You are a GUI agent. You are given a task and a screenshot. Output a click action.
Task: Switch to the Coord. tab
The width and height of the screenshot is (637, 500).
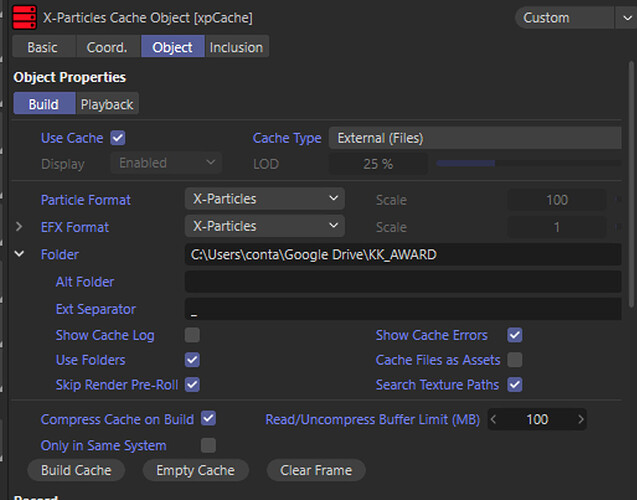pyautogui.click(x=107, y=48)
